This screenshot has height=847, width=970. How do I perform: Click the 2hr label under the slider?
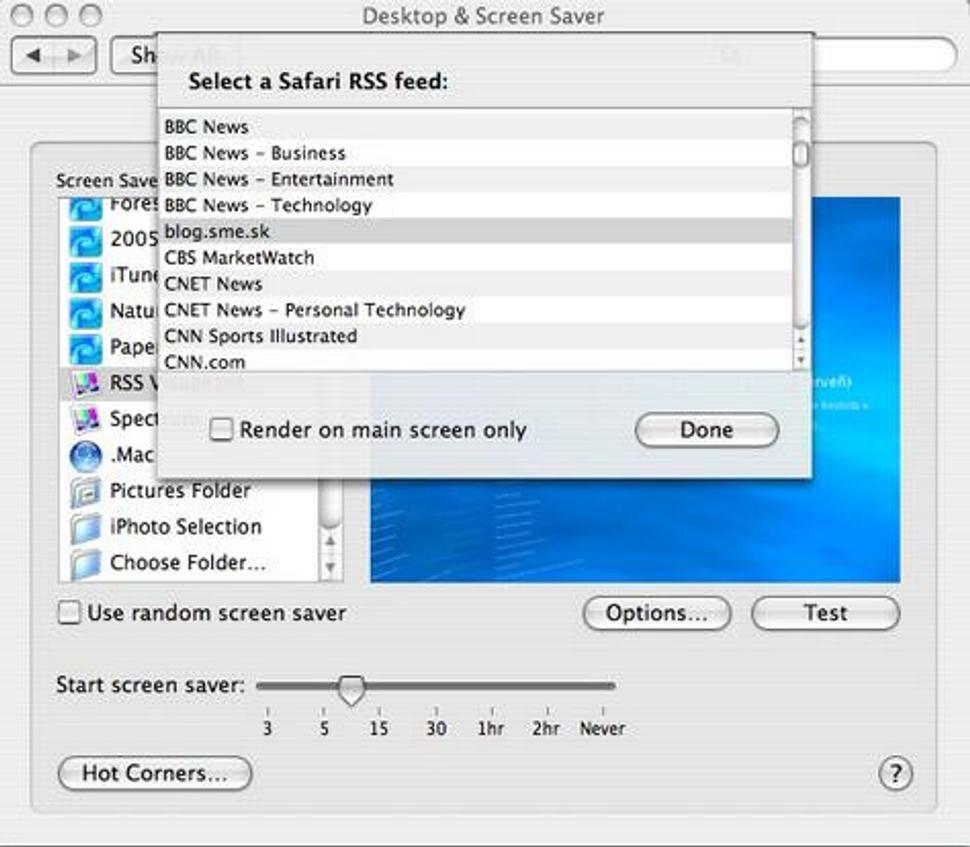pyautogui.click(x=546, y=728)
